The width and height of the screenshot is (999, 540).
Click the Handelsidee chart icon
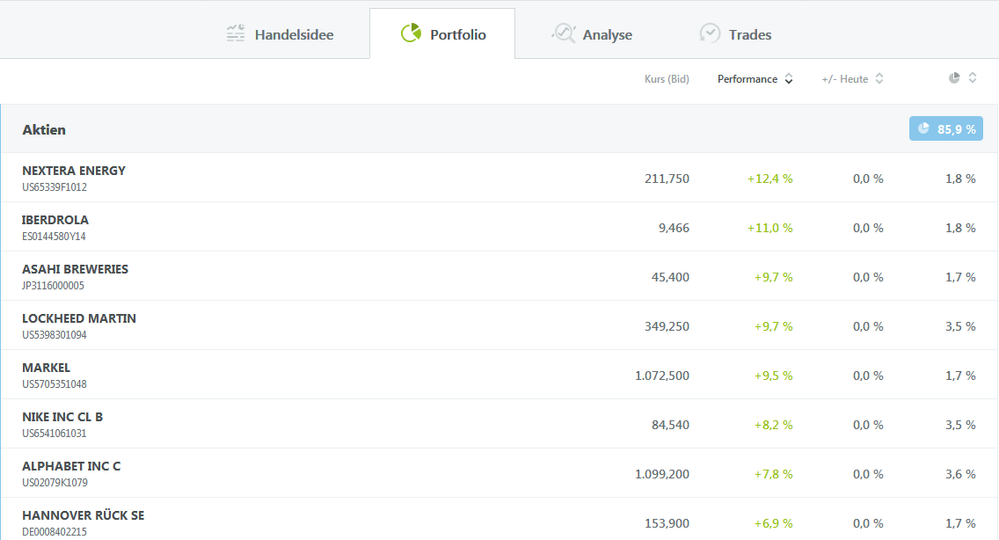[x=235, y=34]
